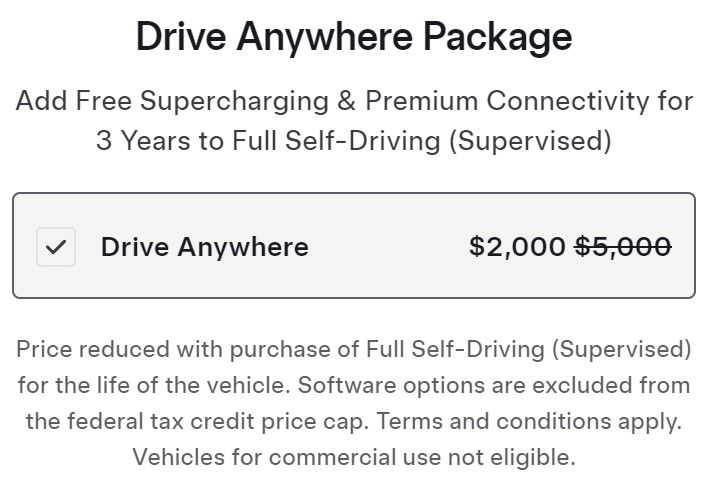The width and height of the screenshot is (715, 481).
Task: Click the Drive Anywhere option label
Action: coord(204,247)
